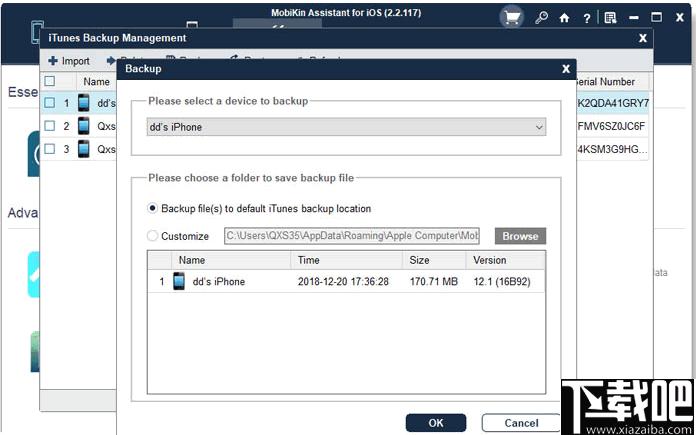This screenshot has width=696, height=435.
Task: Click the 170.71 MB size cell
Action: tap(434, 282)
